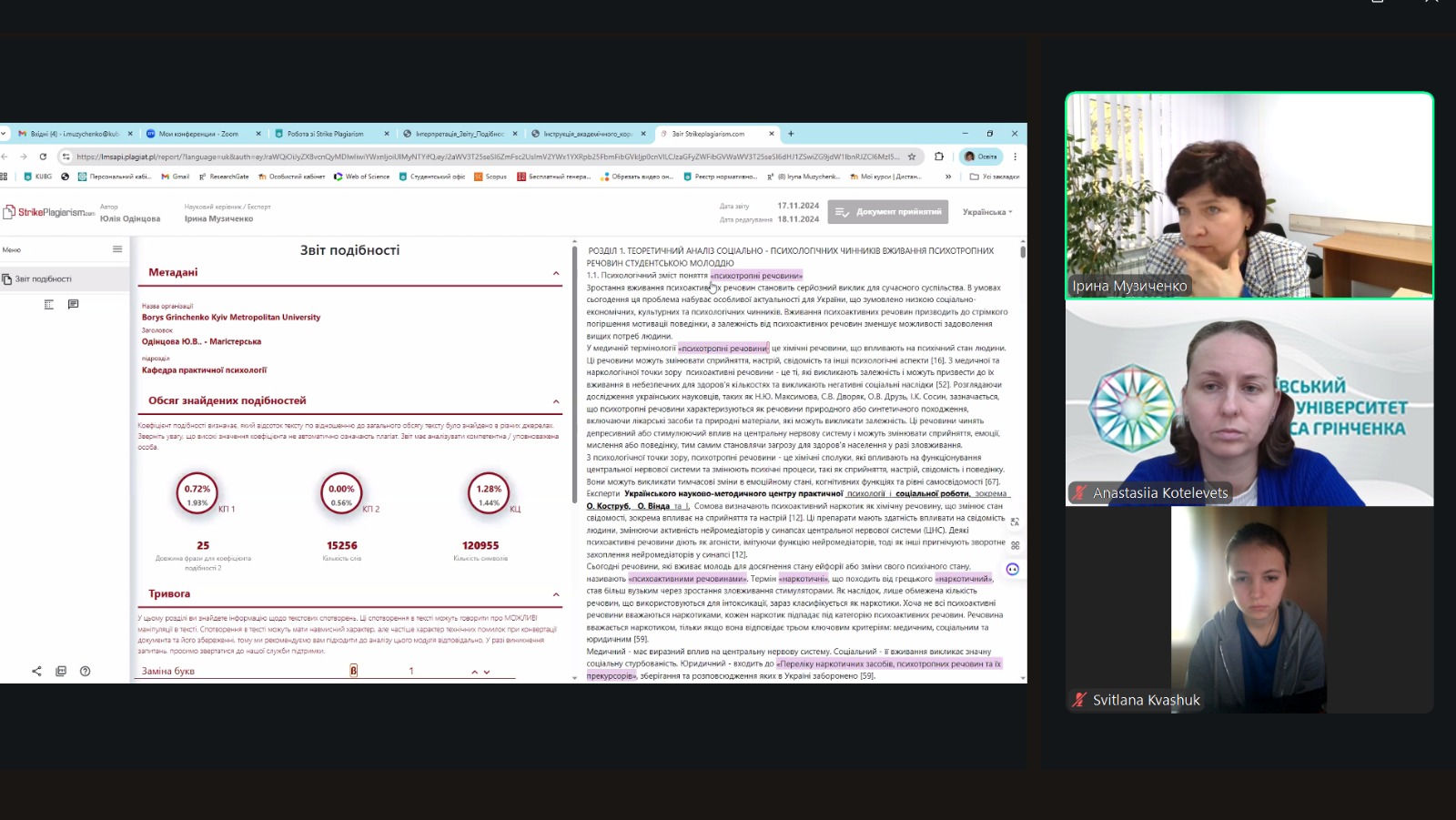Reload the page with the refresh icon

(43, 157)
